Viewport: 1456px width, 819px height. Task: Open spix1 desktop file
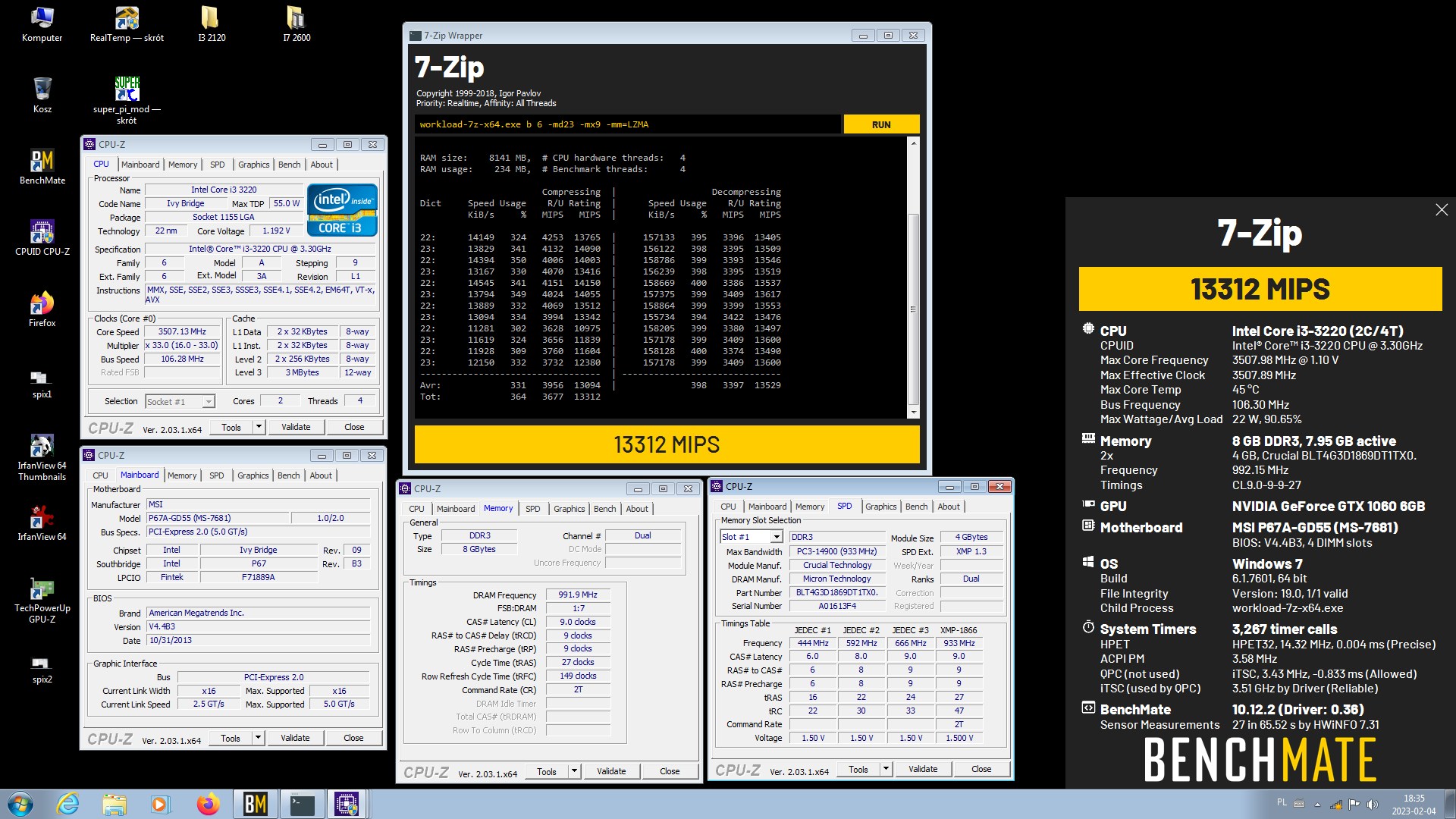[42, 383]
